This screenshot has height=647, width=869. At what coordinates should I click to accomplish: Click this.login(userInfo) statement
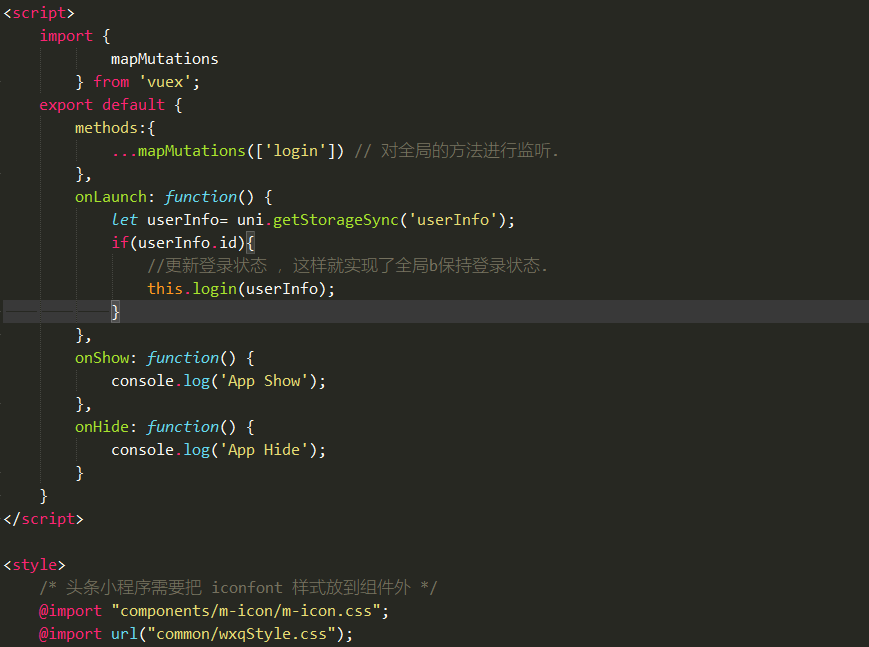[x=241, y=289]
